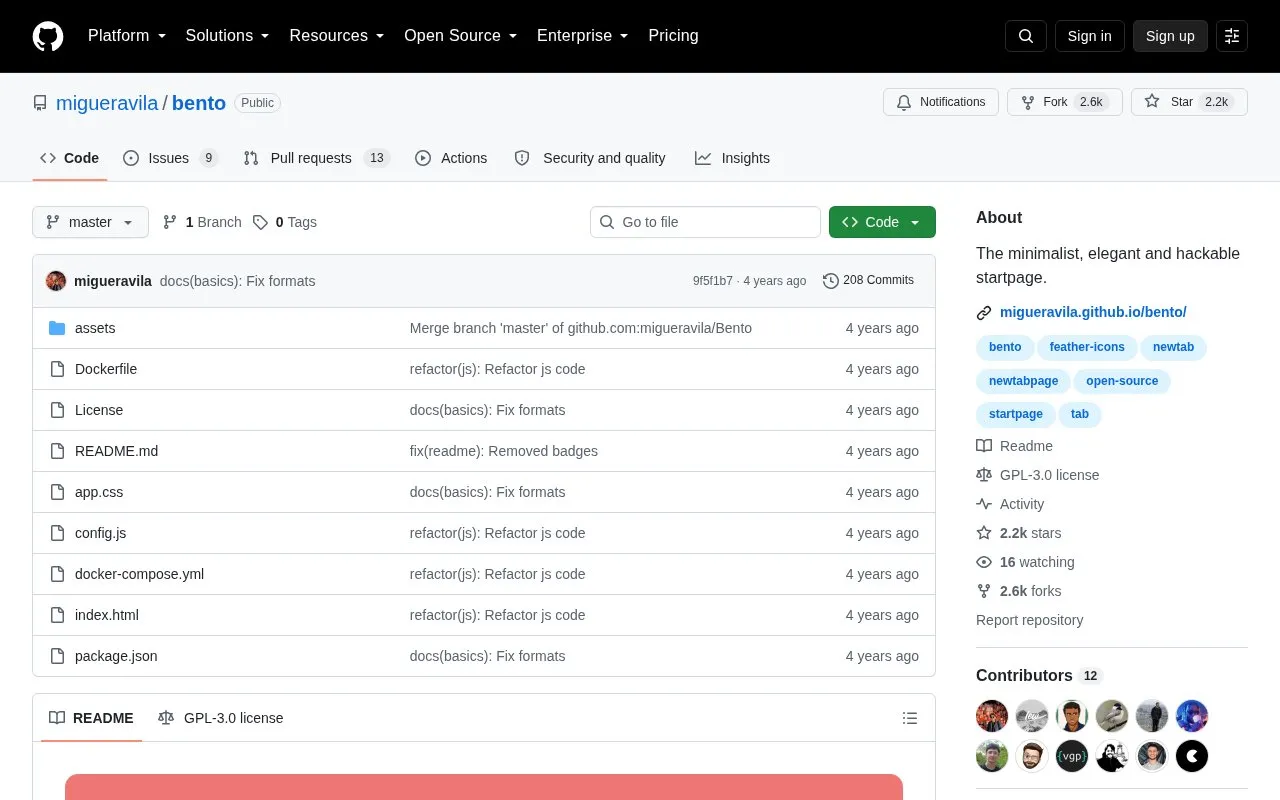The image size is (1280, 800).
Task: Expand the Enterprise menu
Action: click(583, 36)
